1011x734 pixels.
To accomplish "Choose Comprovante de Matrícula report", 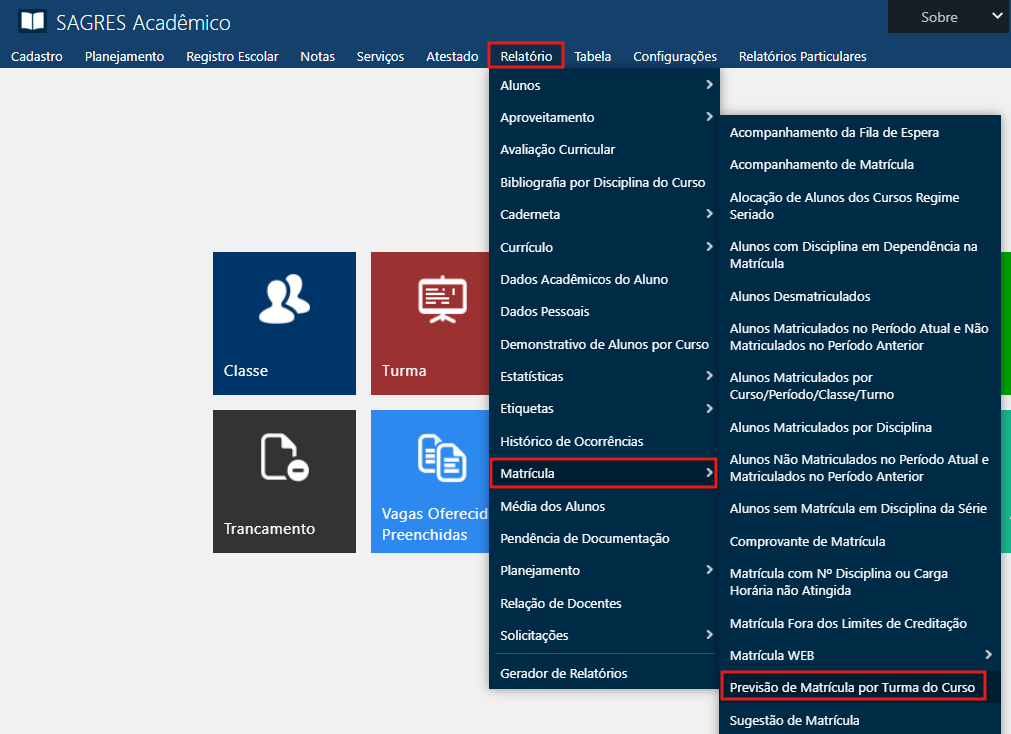I will [x=807, y=541].
